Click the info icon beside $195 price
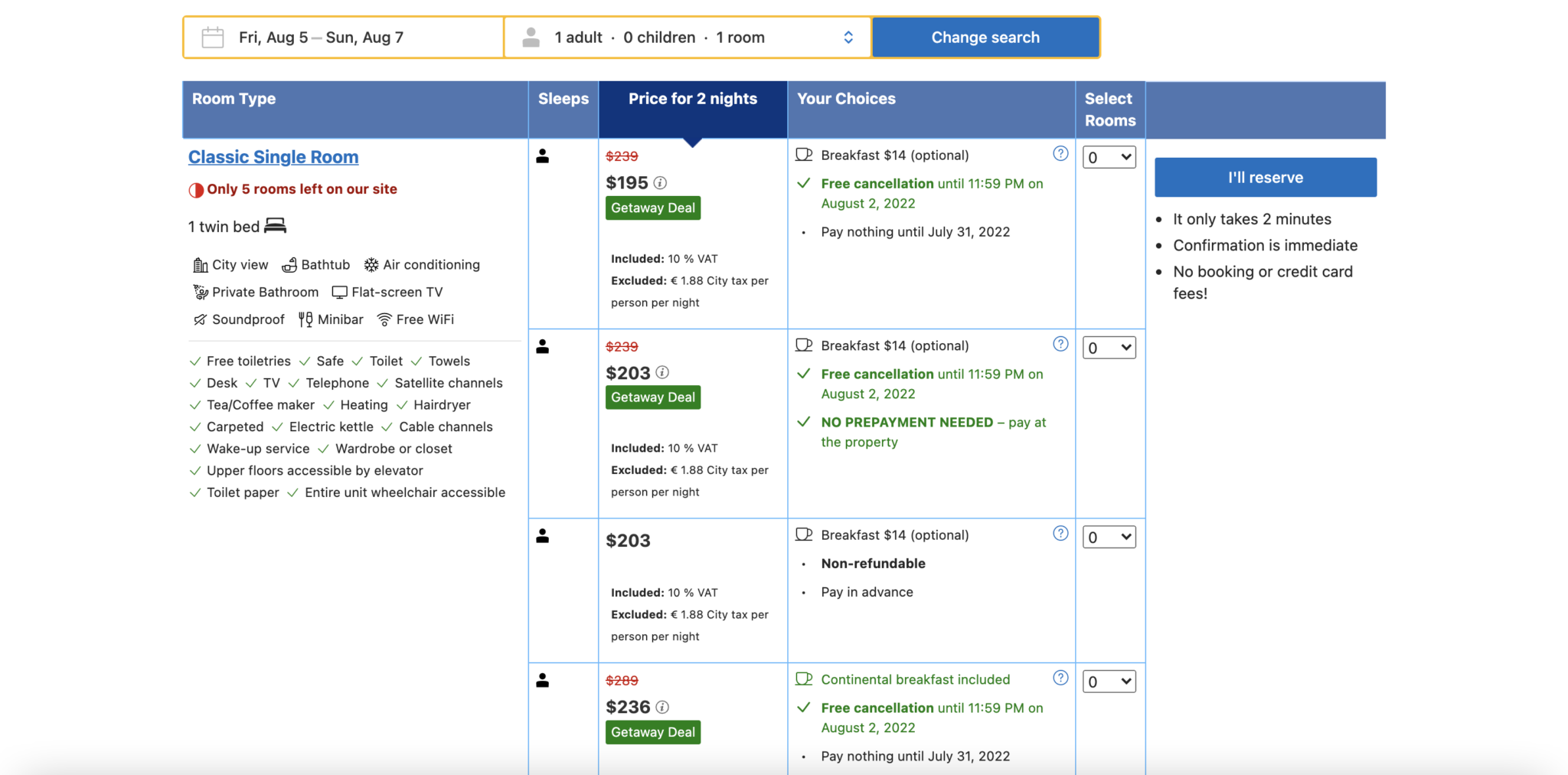 coord(660,183)
